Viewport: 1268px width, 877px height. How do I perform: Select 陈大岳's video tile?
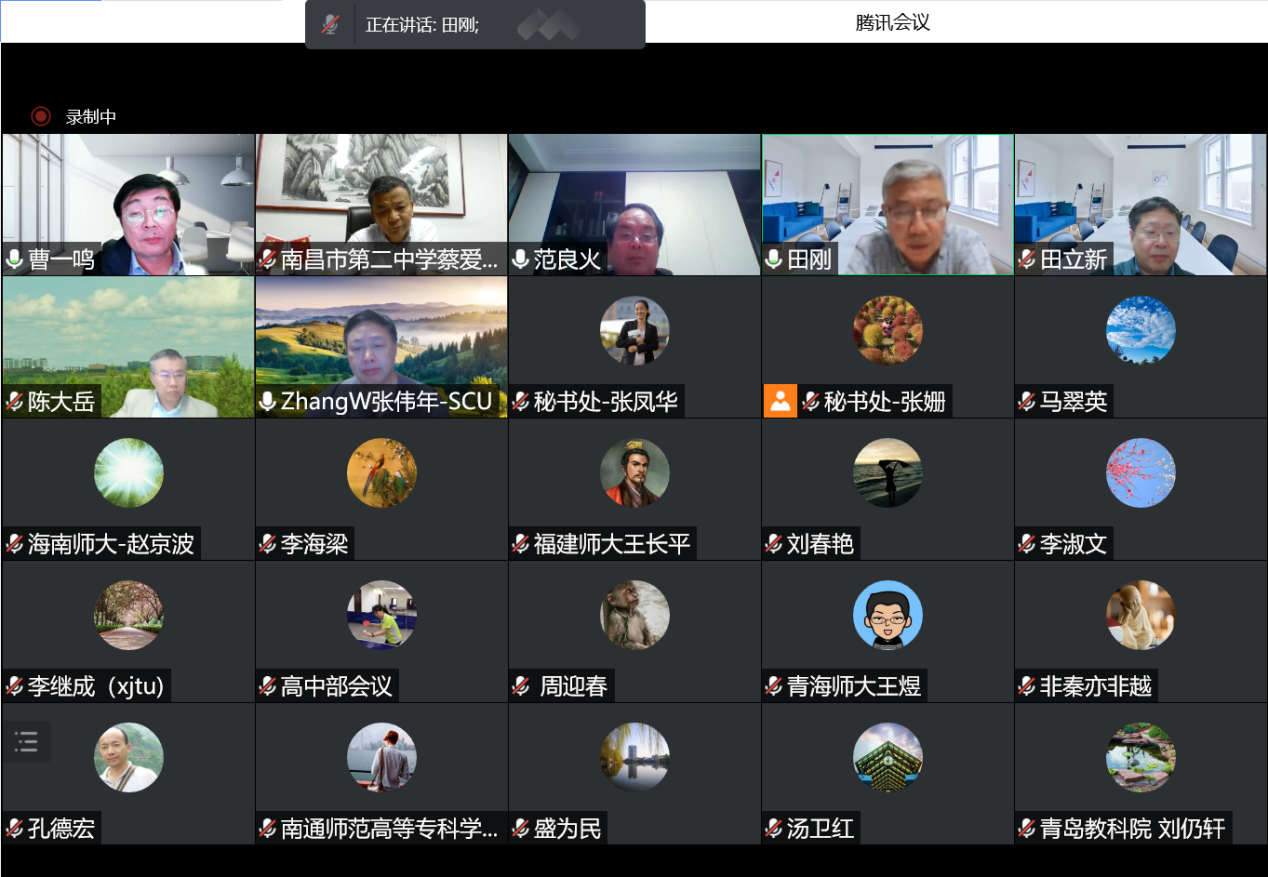[x=128, y=347]
